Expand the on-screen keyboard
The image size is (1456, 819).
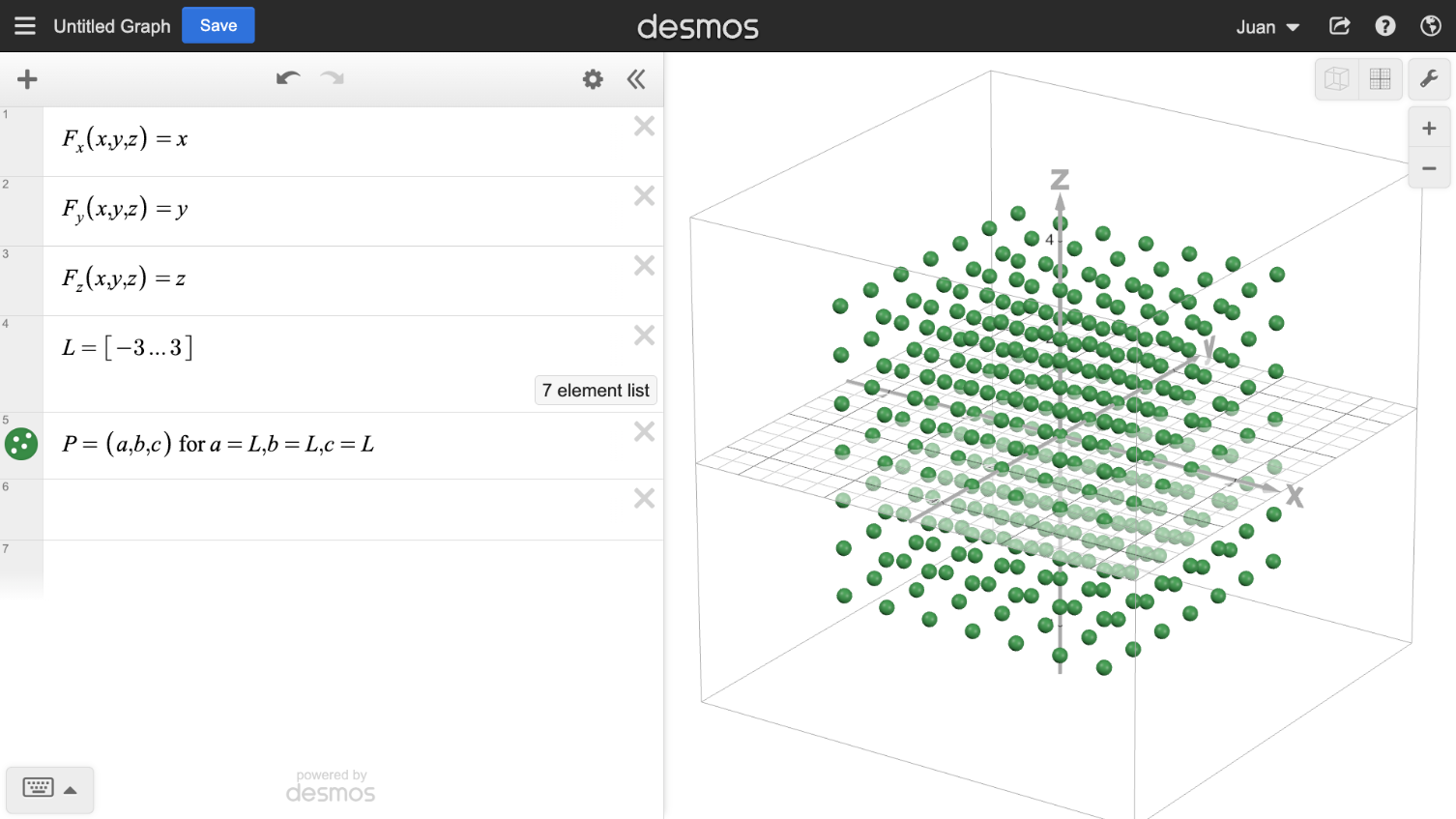(50, 789)
